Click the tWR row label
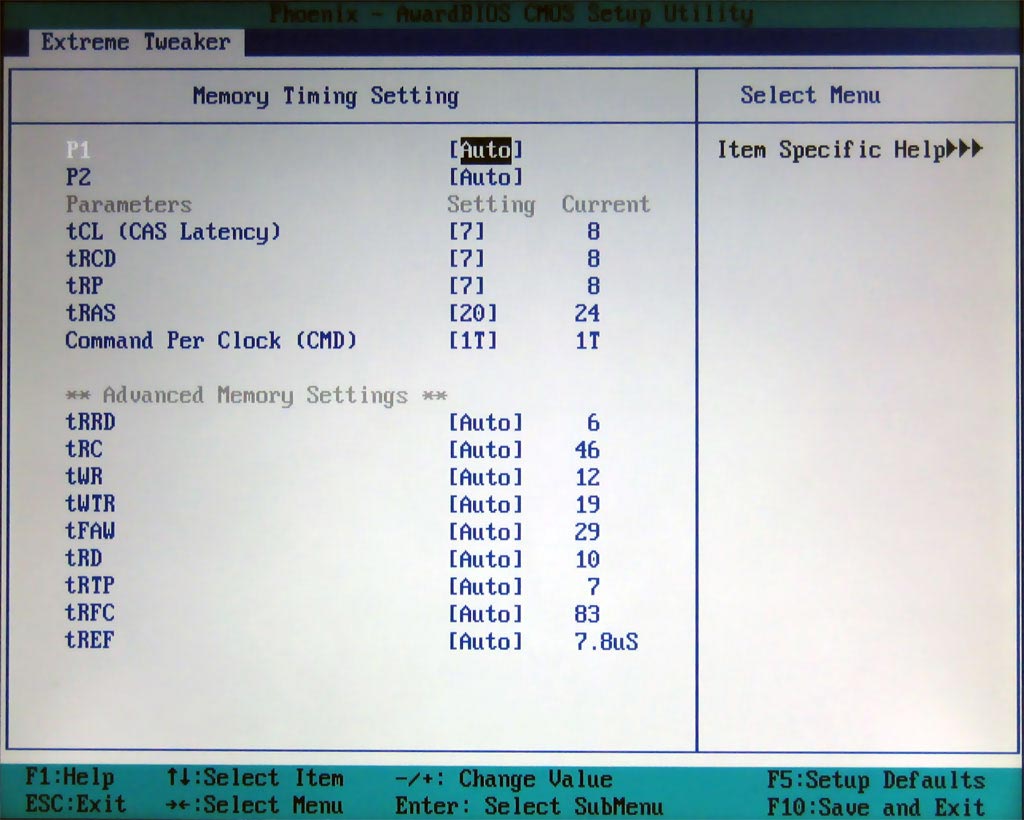1024x820 pixels. pyautogui.click(x=84, y=477)
